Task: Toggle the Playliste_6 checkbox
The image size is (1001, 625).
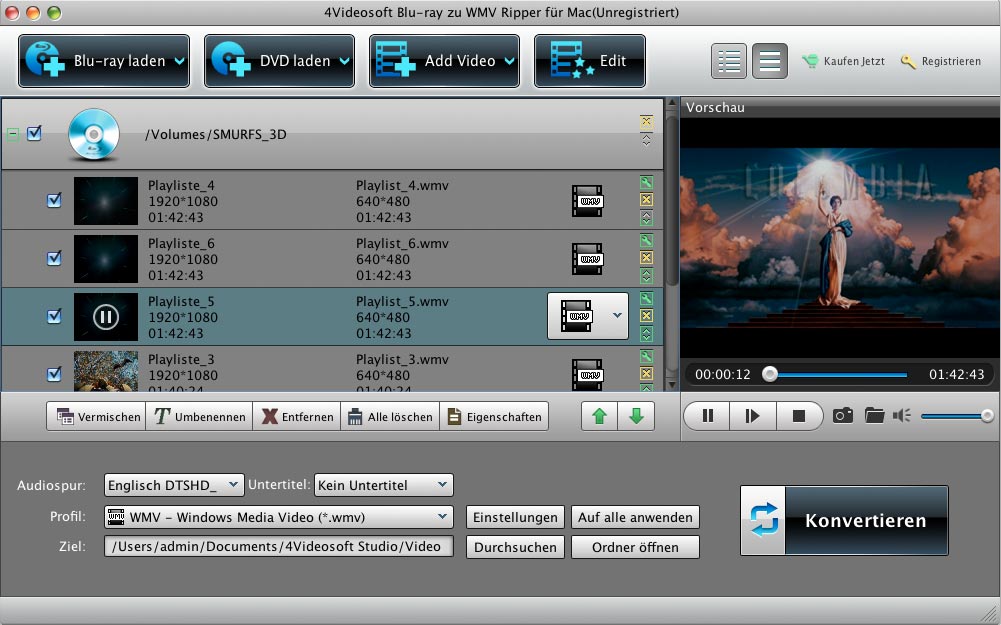Action: (55, 259)
